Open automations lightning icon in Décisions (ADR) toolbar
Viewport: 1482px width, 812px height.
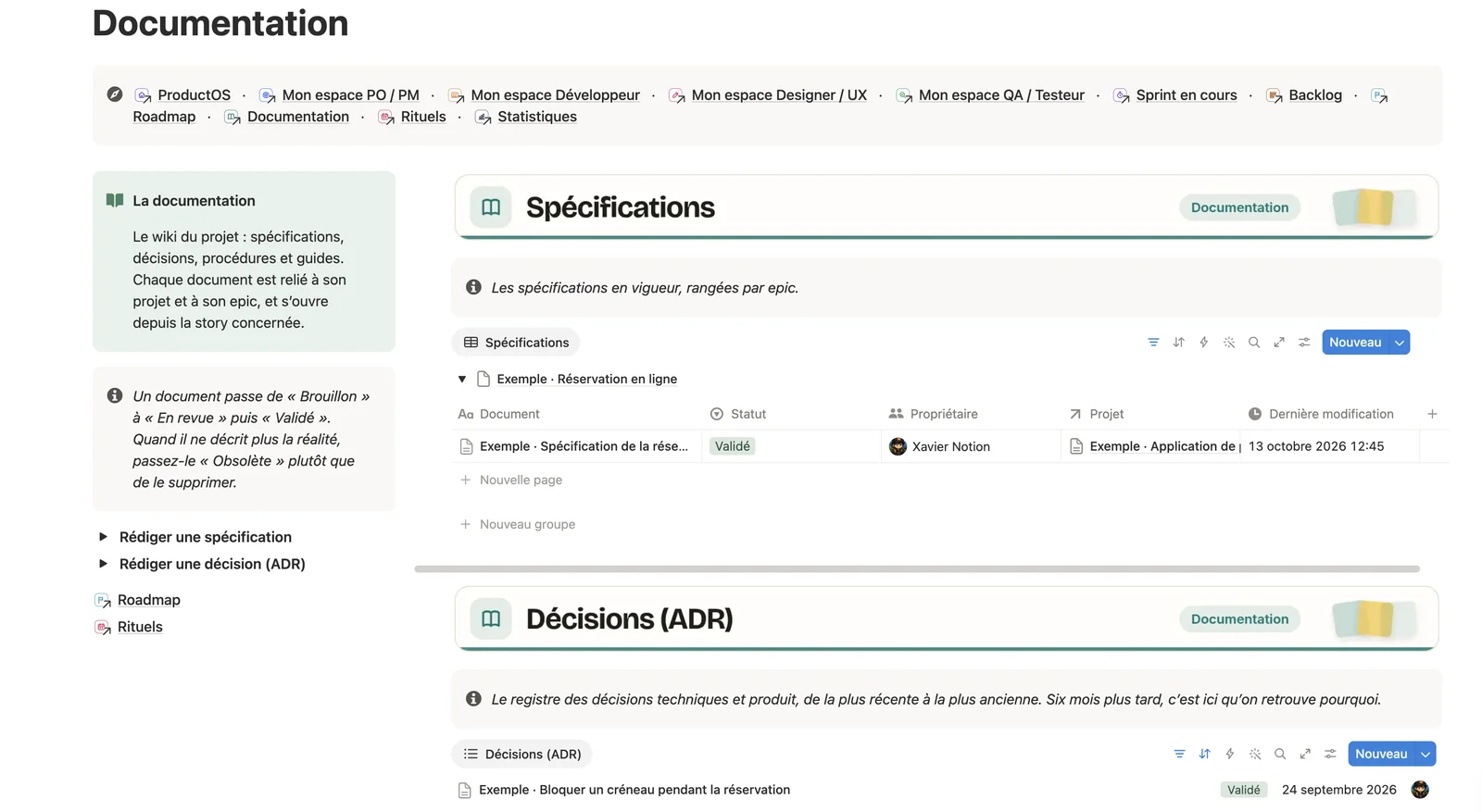[1229, 754]
